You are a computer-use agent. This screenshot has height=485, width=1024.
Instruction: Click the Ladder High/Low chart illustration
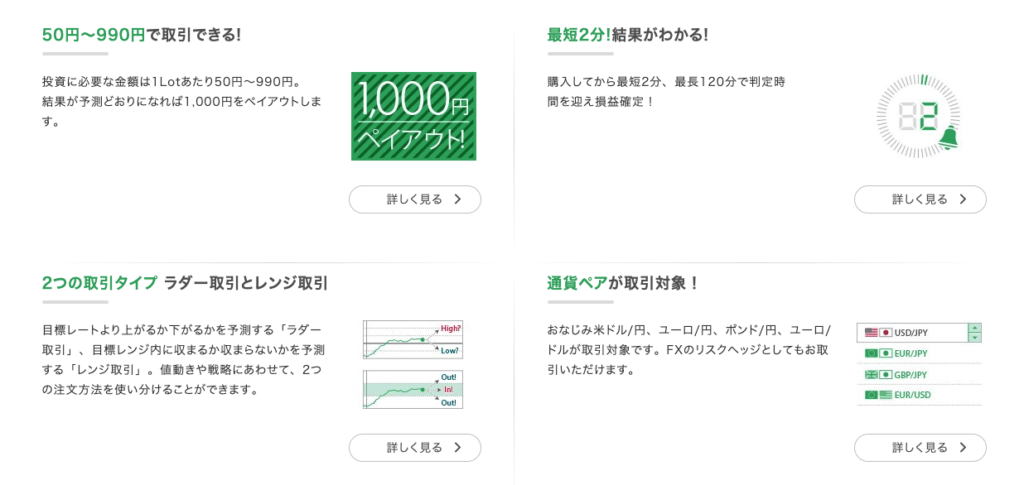click(x=412, y=339)
